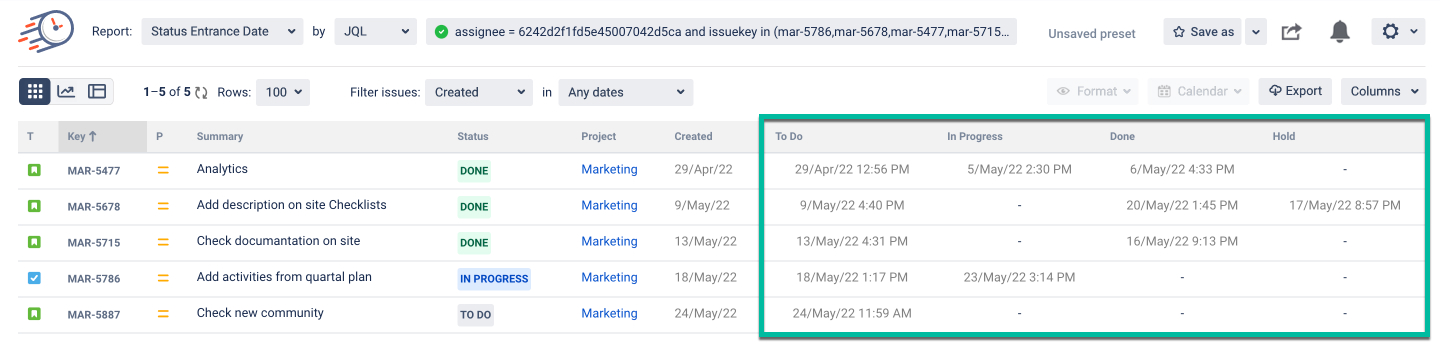
Task: Open the Any dates dropdown
Action: pos(626,92)
